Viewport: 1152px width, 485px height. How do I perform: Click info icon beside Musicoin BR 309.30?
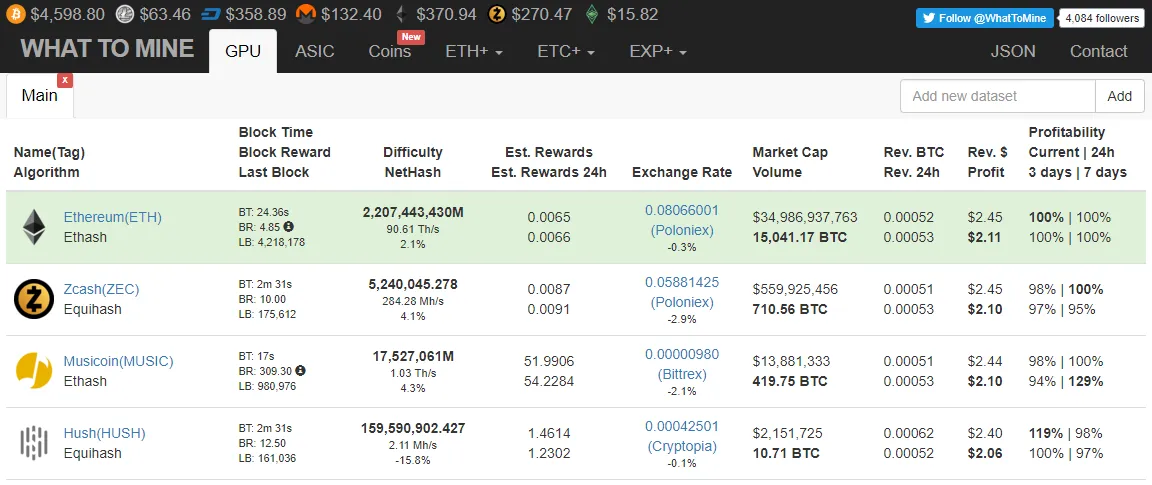click(300, 371)
